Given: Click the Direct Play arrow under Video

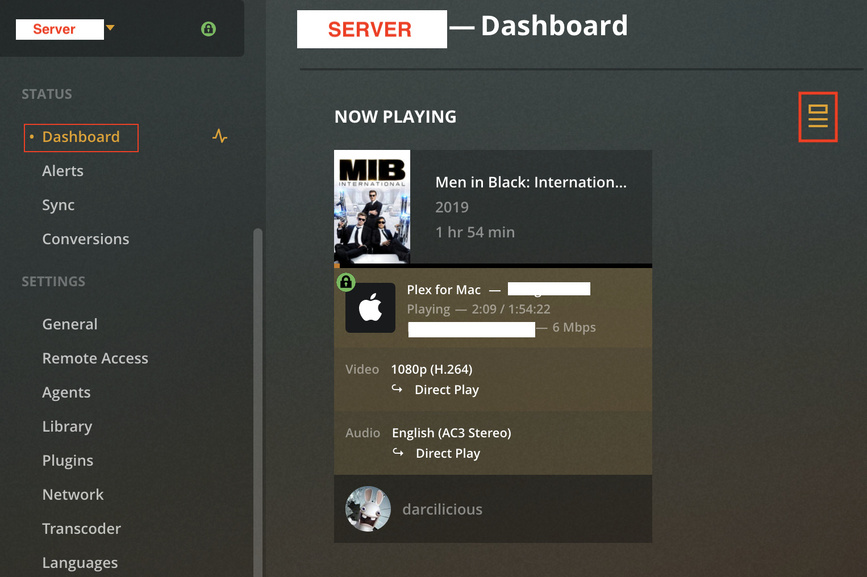Looking at the screenshot, I should click(397, 389).
